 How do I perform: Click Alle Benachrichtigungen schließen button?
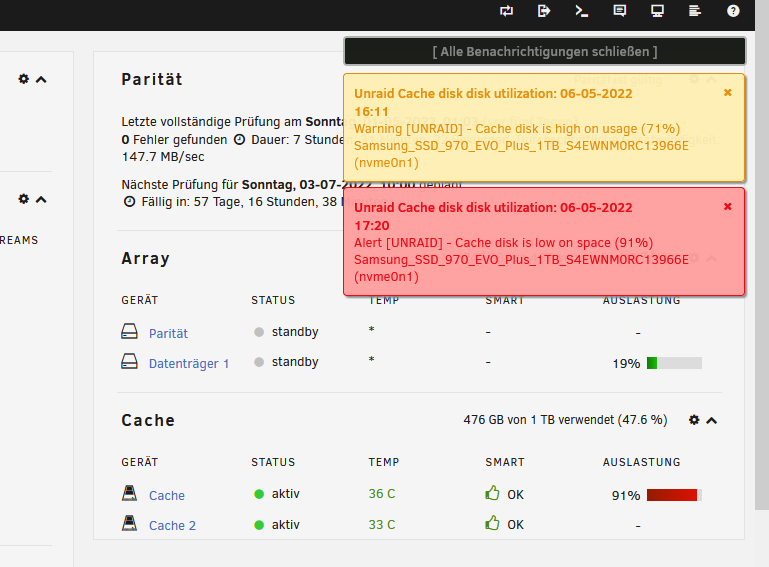pyautogui.click(x=545, y=52)
